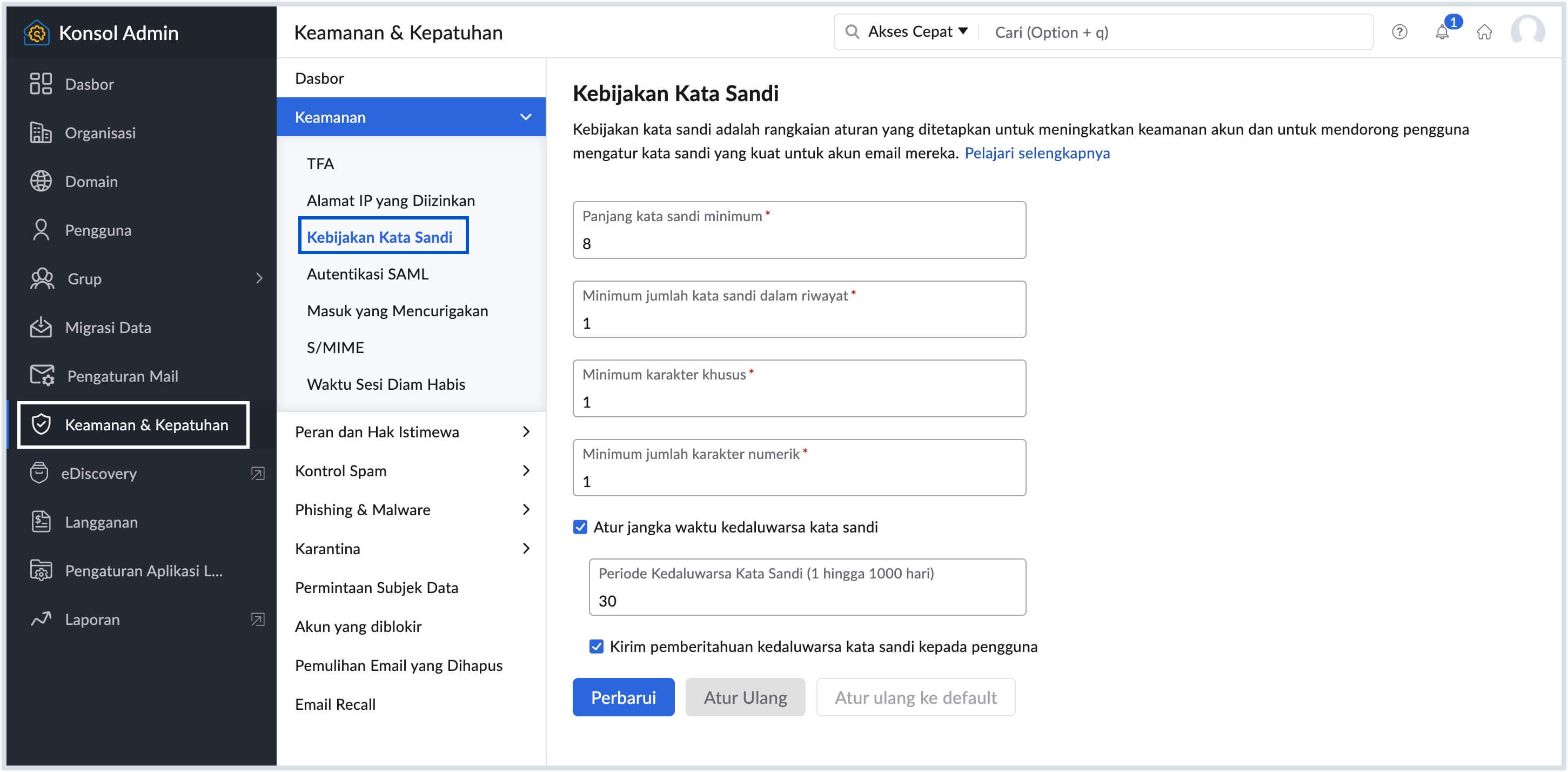Click the Pengaturan Mail envelope icon

pyautogui.click(x=42, y=376)
